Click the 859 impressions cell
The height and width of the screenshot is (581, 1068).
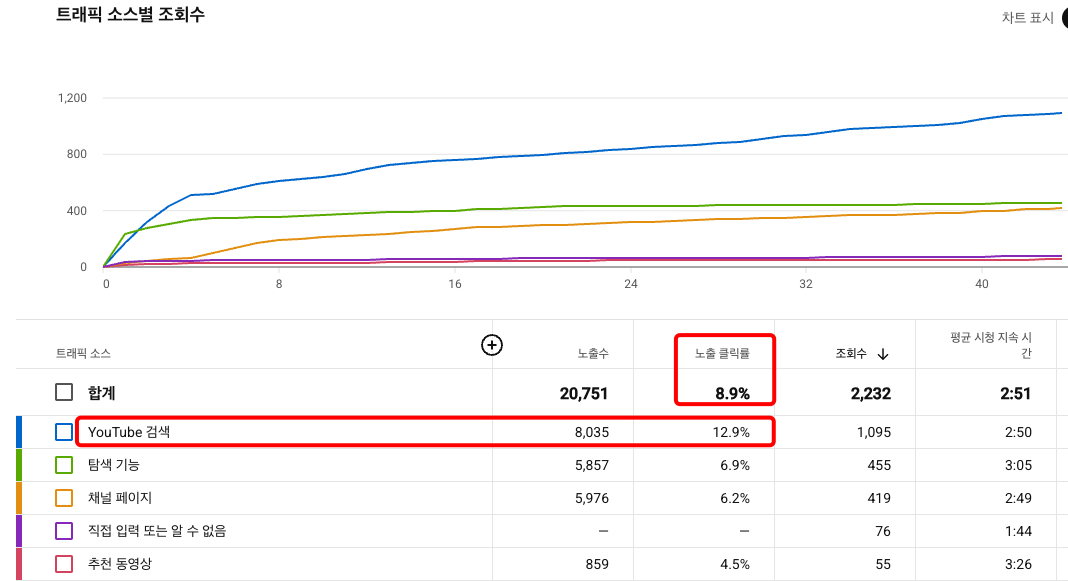tap(597, 564)
